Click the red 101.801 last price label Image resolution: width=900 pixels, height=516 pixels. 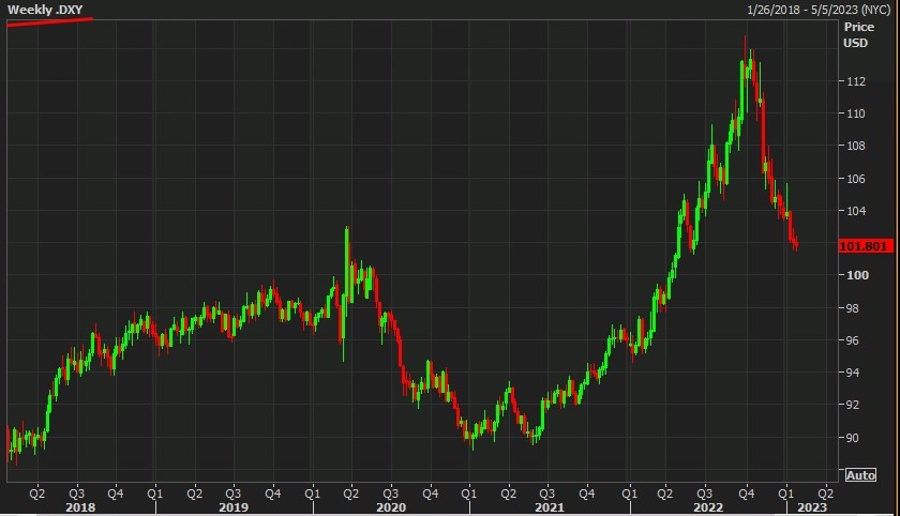click(866, 246)
